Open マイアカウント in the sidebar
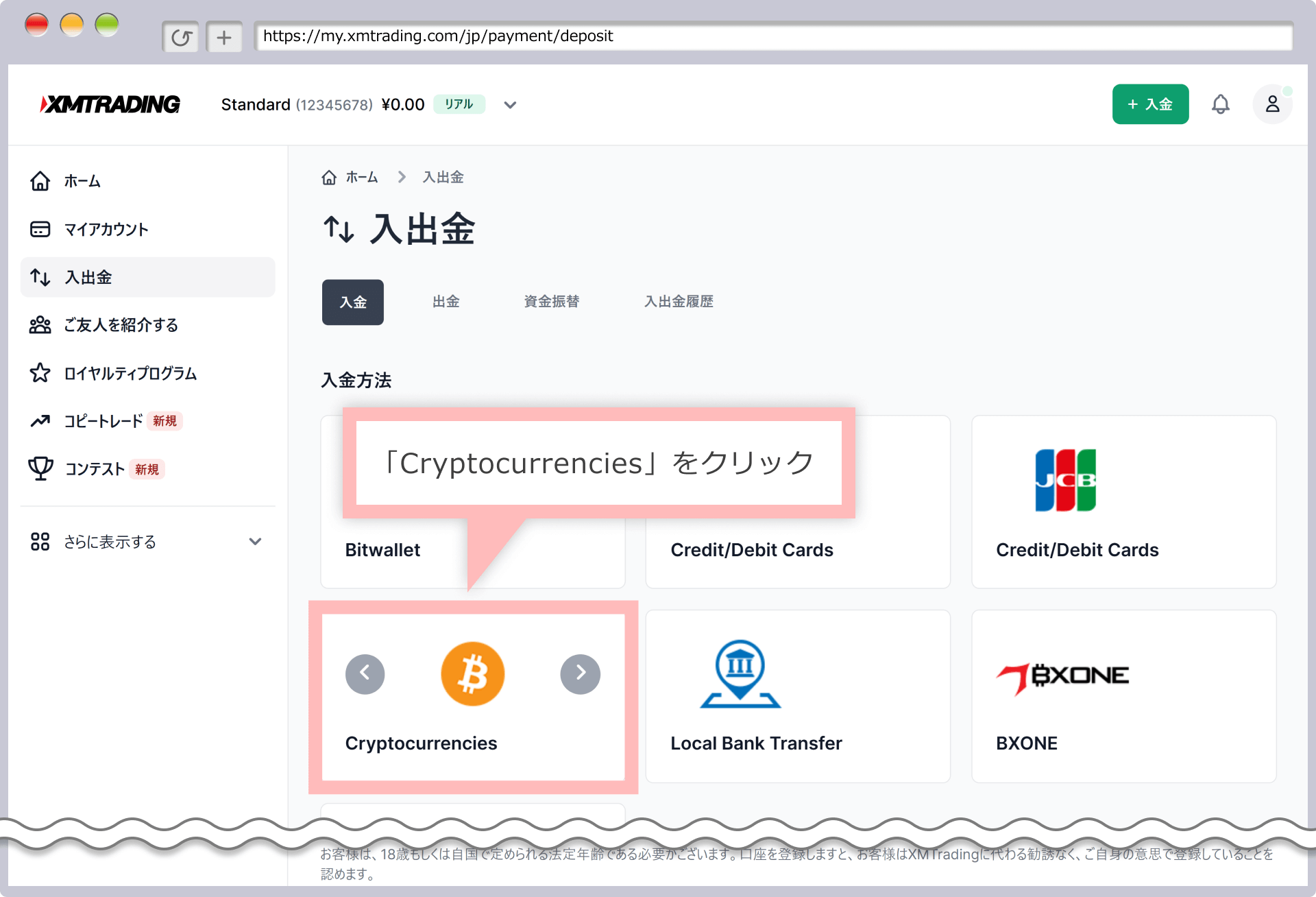 [106, 229]
